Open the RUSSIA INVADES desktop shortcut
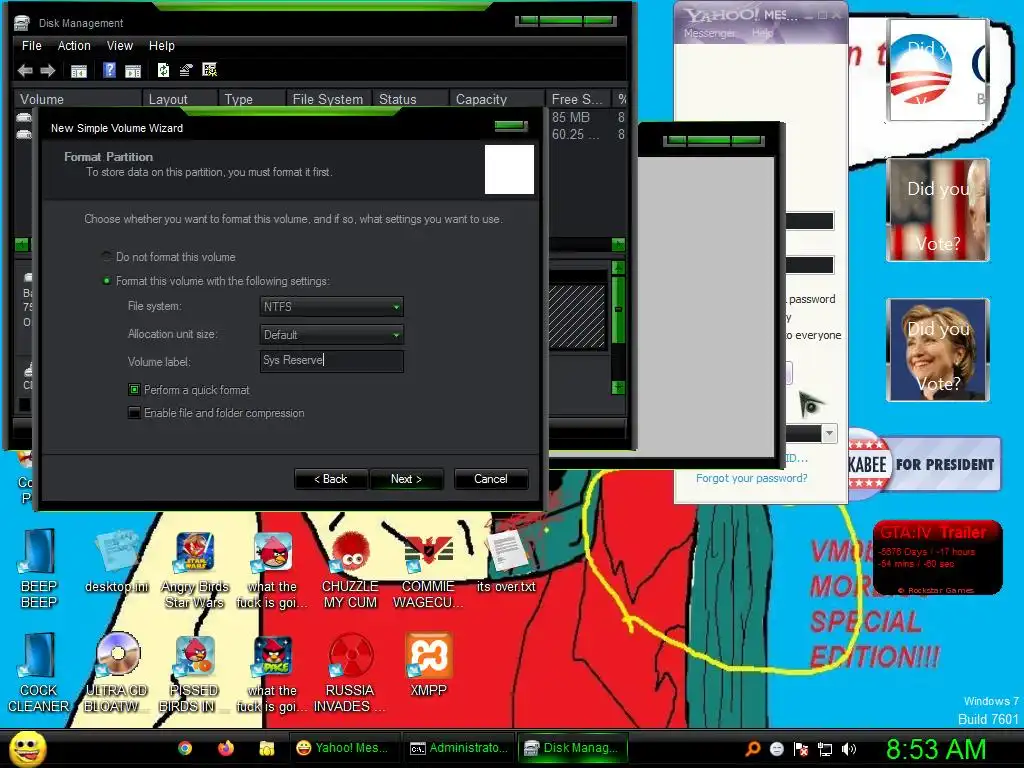The height and width of the screenshot is (768, 1024). pyautogui.click(x=350, y=673)
